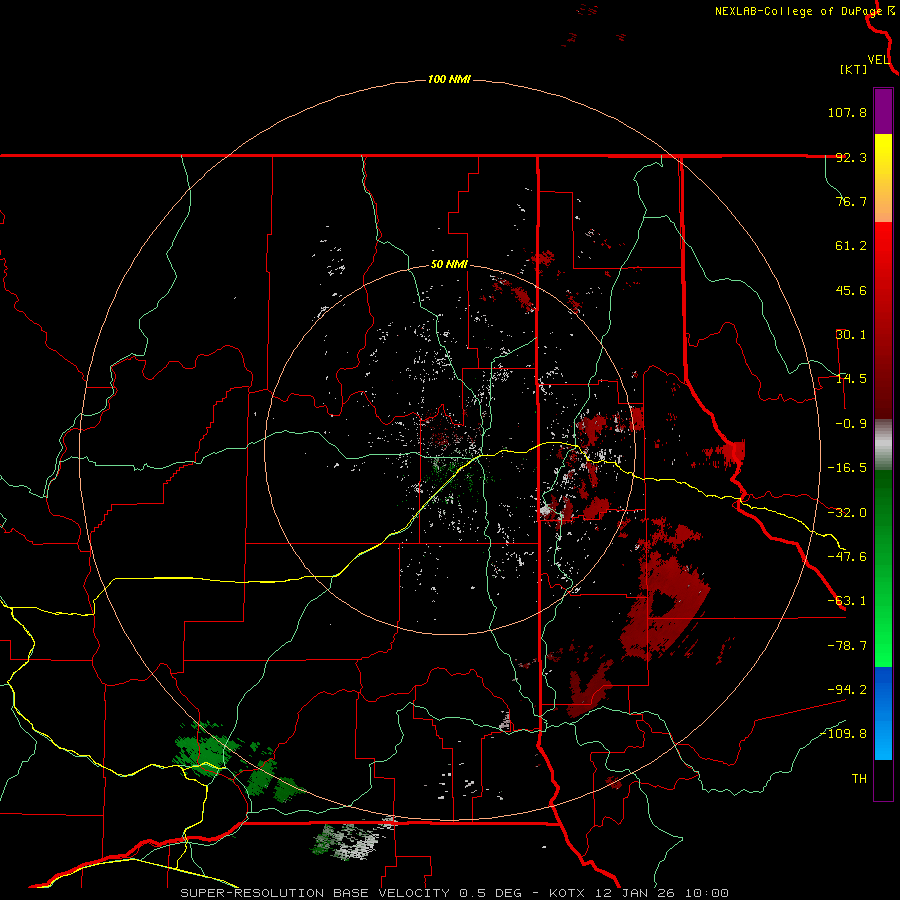This screenshot has width=900, height=900.
Task: Click the TH legend label
Action: 859,779
